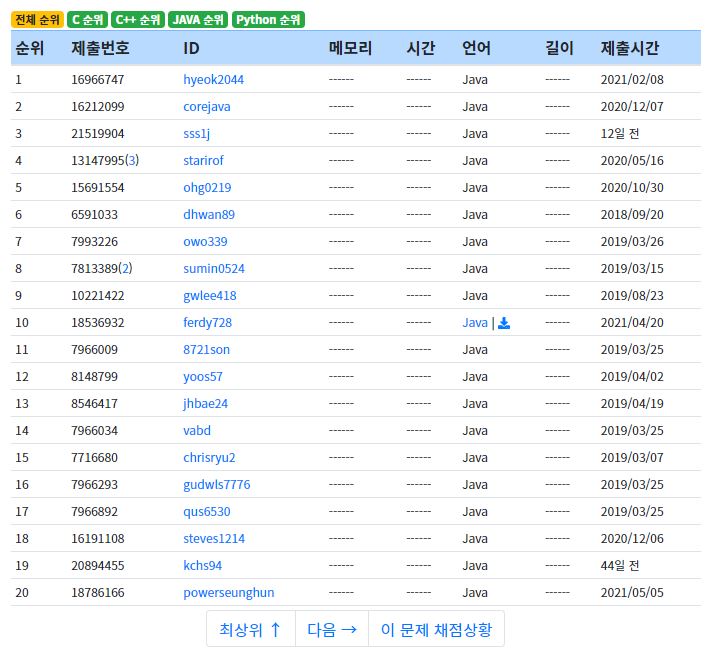707x664 pixels.
Task: Click the date 2020/12/06
Action: [x=632, y=539]
